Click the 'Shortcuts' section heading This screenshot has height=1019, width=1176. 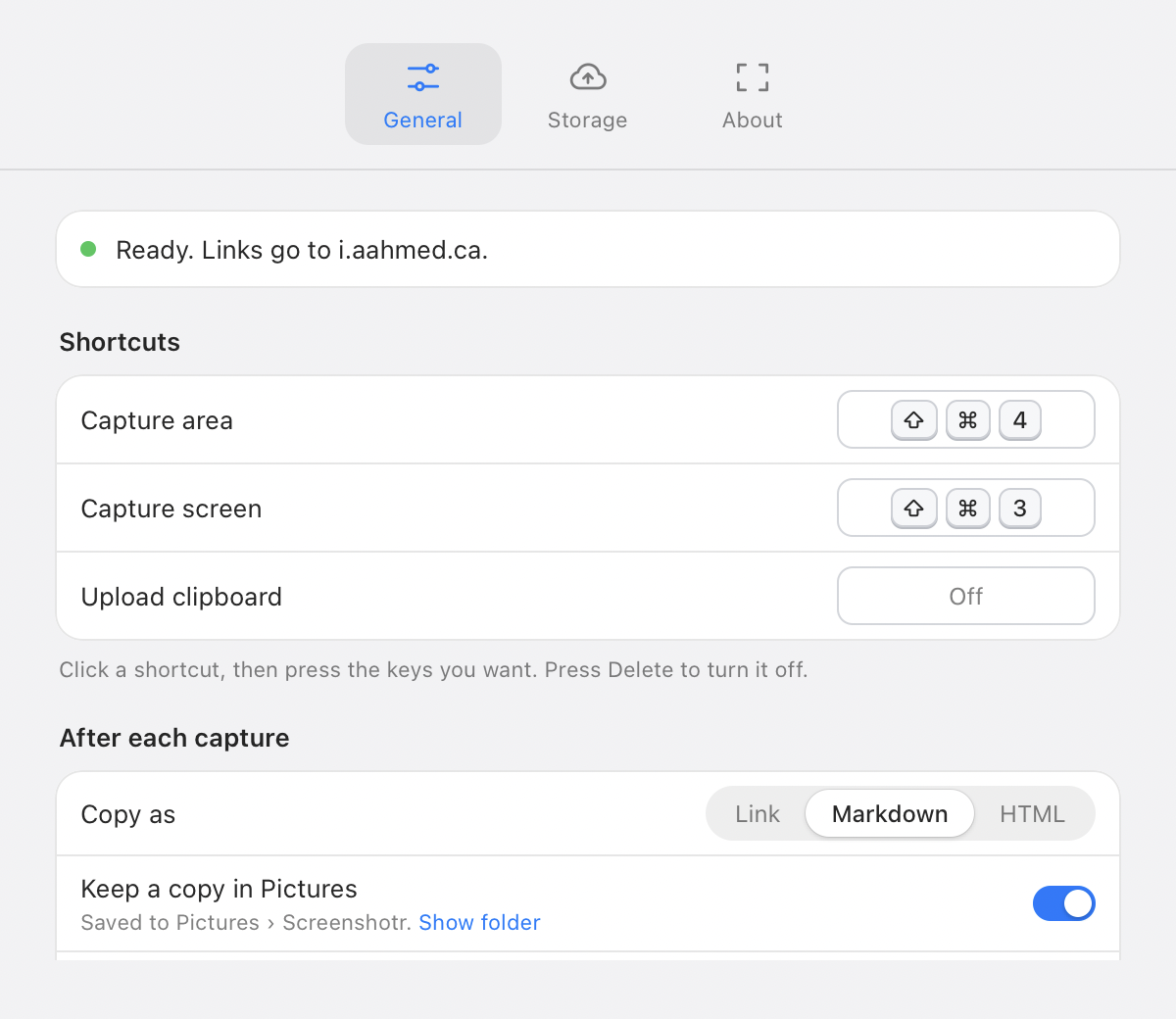(120, 342)
